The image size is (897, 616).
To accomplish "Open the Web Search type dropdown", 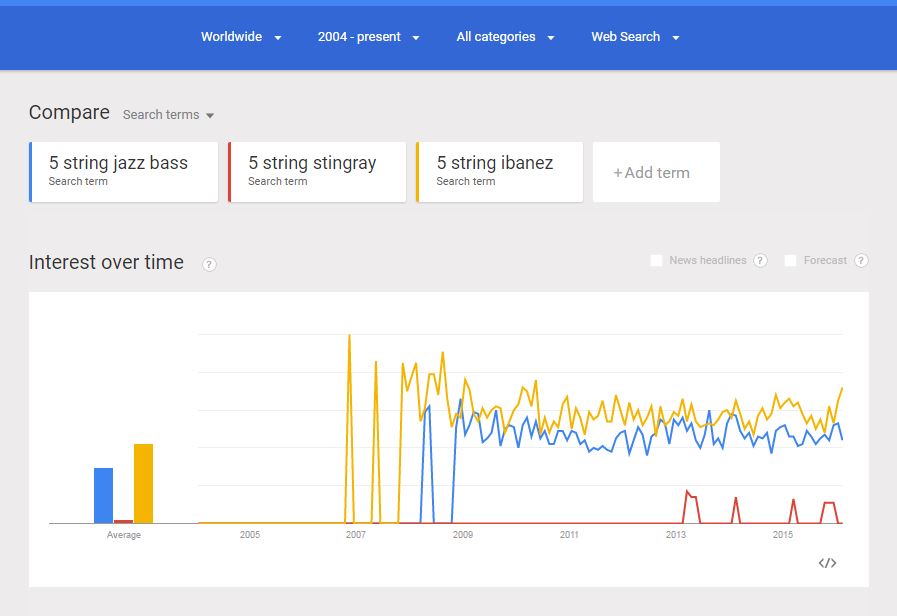I will pos(635,37).
